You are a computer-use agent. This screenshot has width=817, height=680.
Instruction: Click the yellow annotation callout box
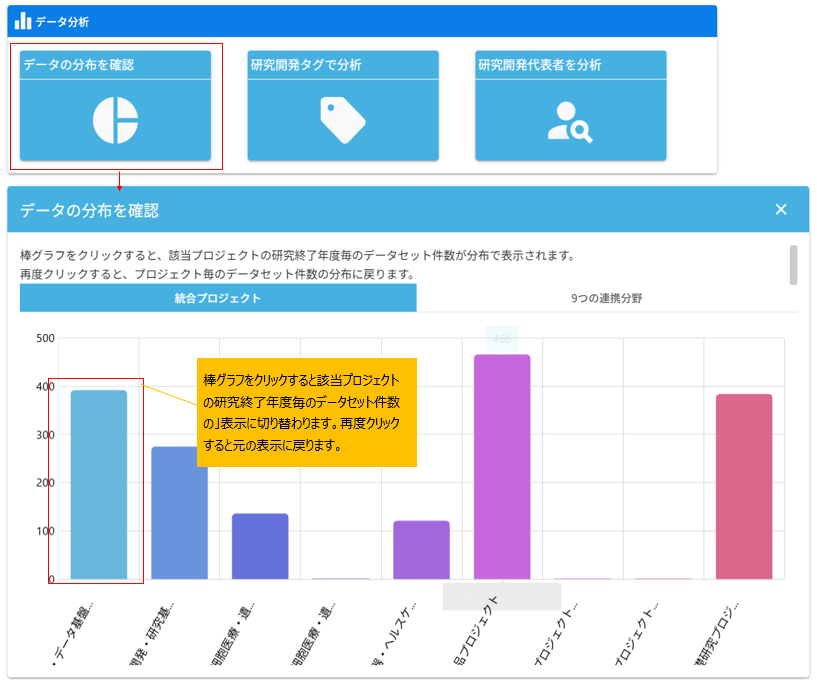[306, 412]
